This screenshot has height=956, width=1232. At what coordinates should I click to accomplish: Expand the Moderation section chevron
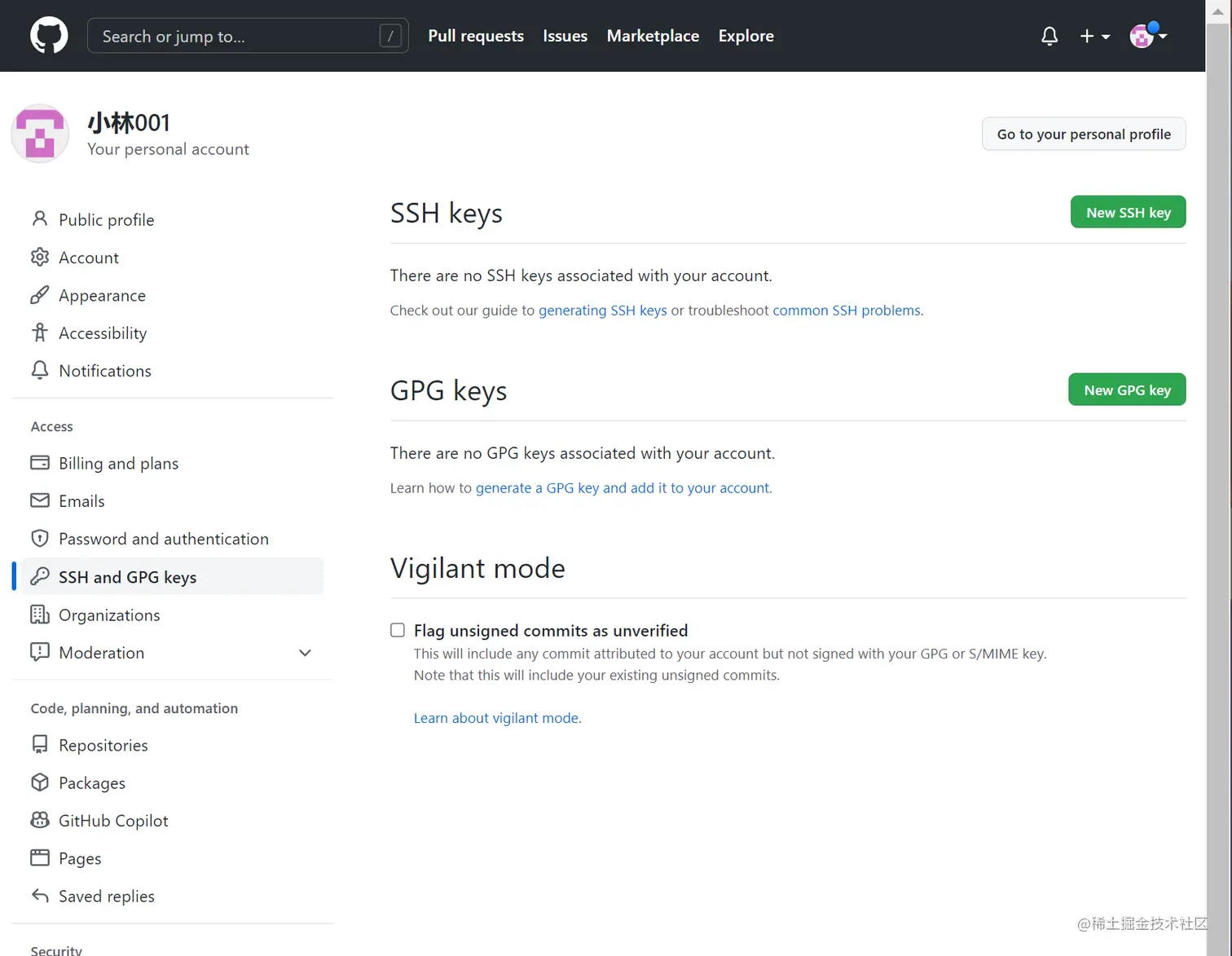click(306, 653)
